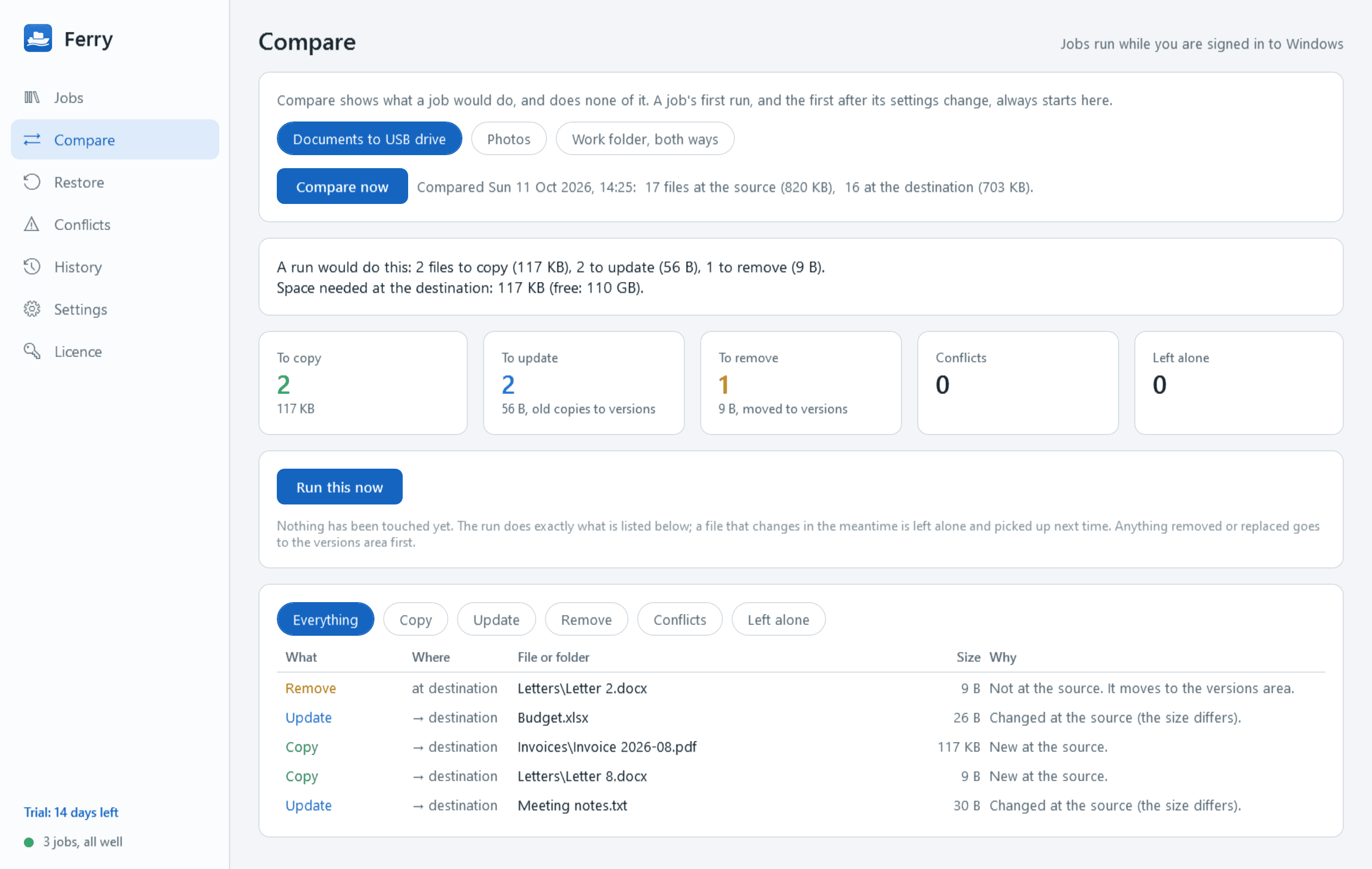Click the Jobs library icon in sidebar
The width and height of the screenshot is (1372, 869).
(x=32, y=98)
